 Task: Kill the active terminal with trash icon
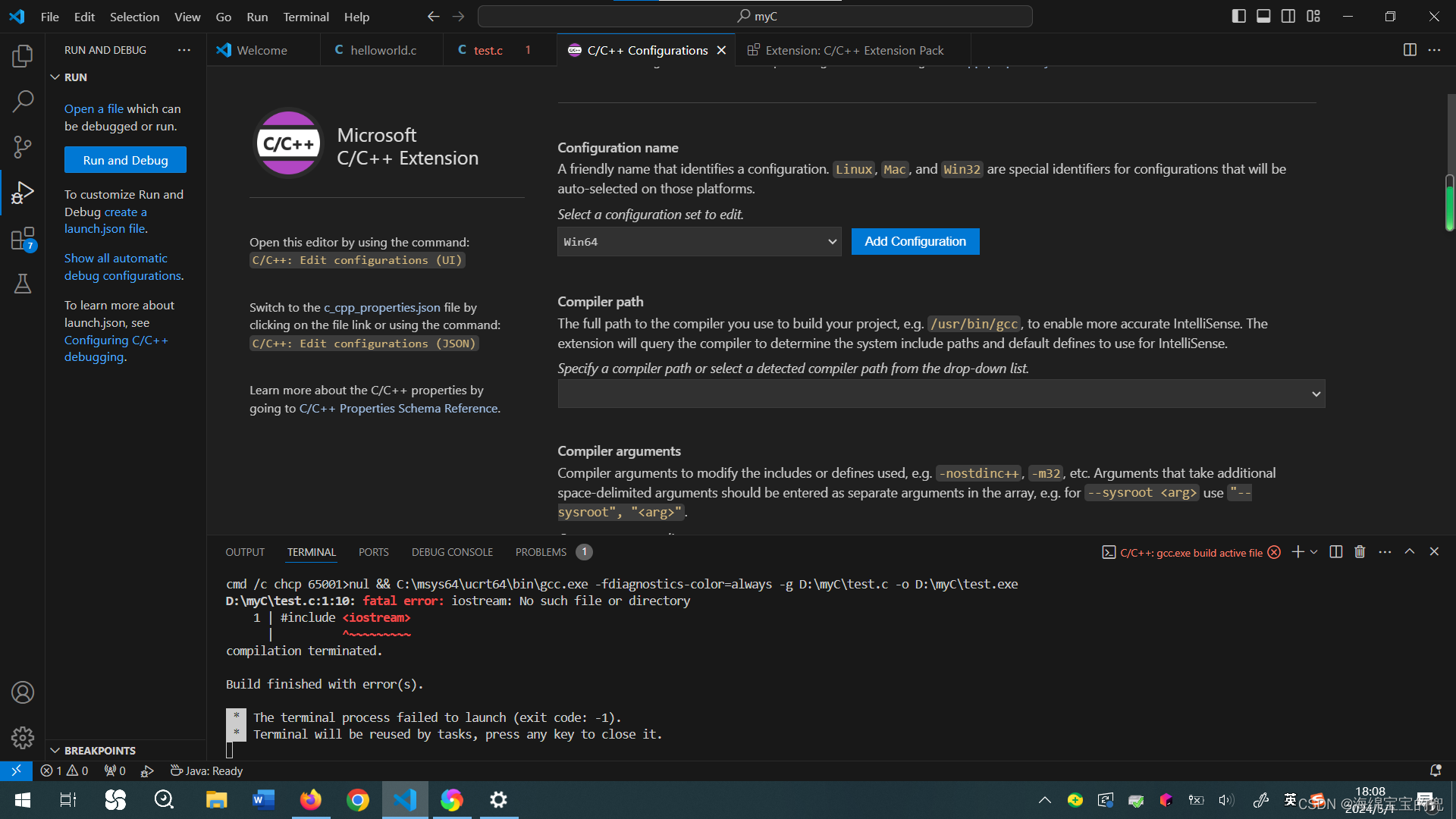click(x=1359, y=551)
